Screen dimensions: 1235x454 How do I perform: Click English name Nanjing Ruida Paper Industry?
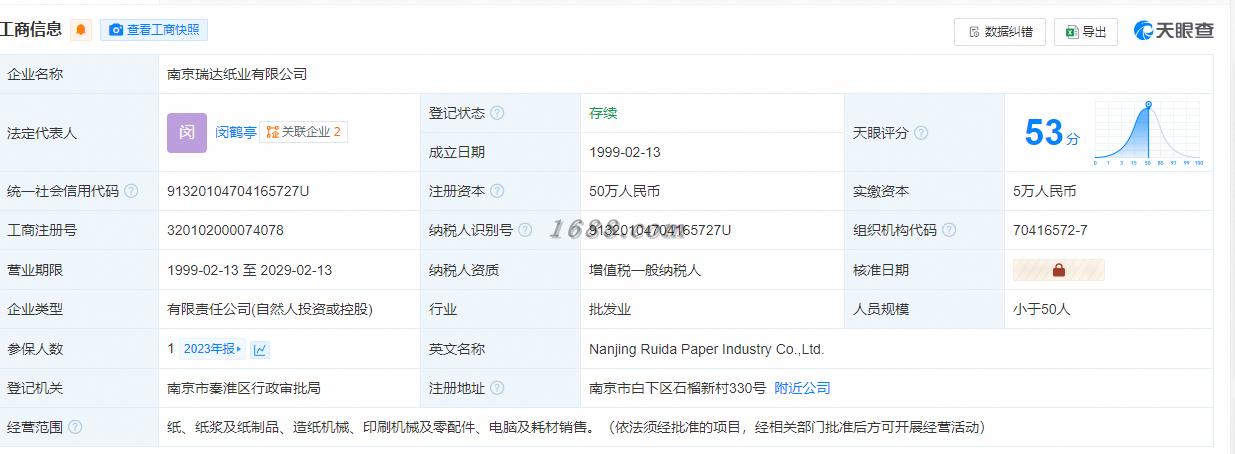tap(706, 349)
